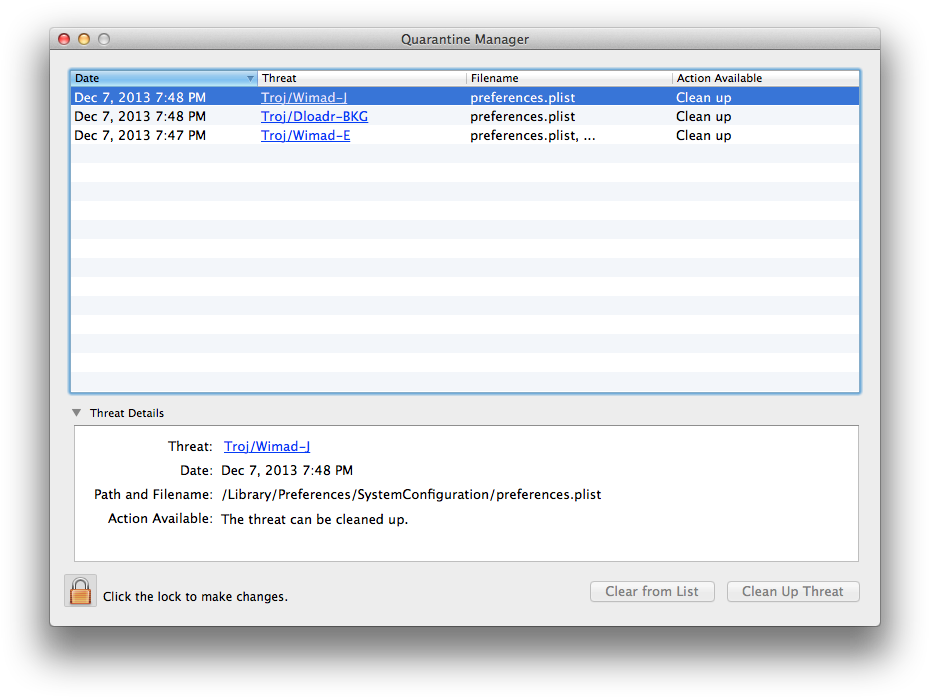Open the Troj/Wimad-E threat link

click(x=305, y=136)
